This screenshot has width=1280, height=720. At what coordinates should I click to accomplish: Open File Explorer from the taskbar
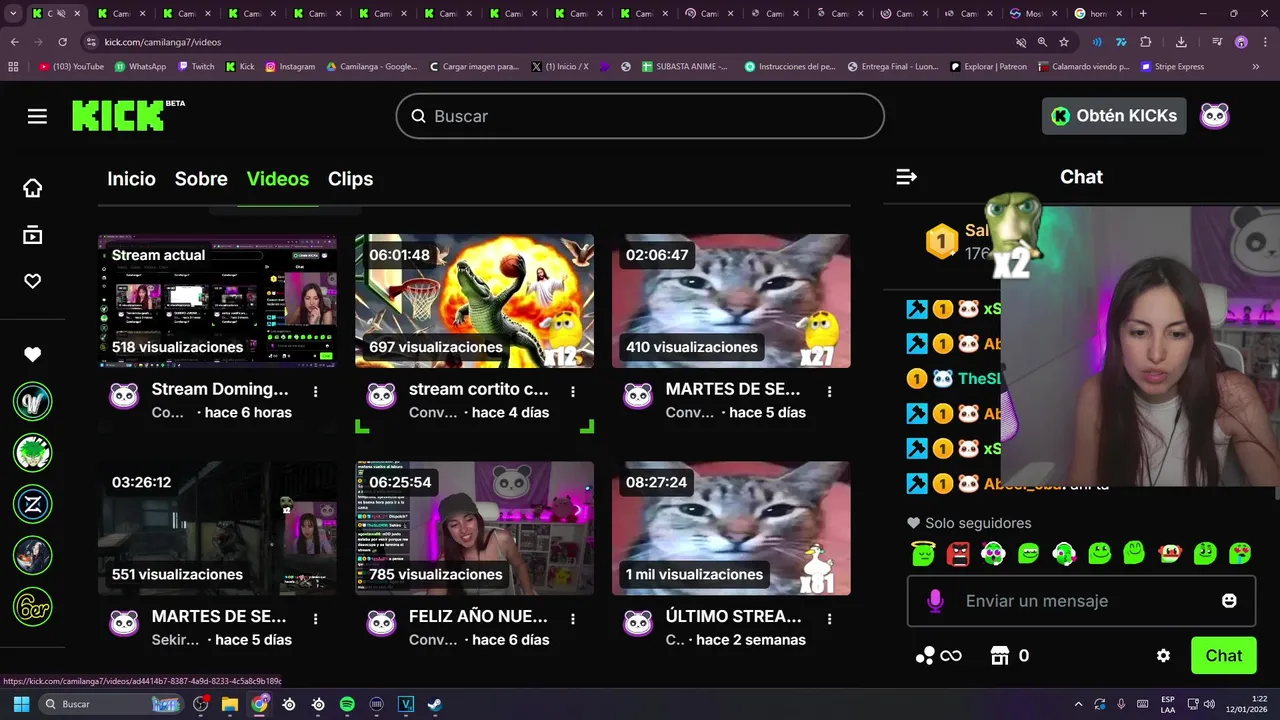coord(230,704)
